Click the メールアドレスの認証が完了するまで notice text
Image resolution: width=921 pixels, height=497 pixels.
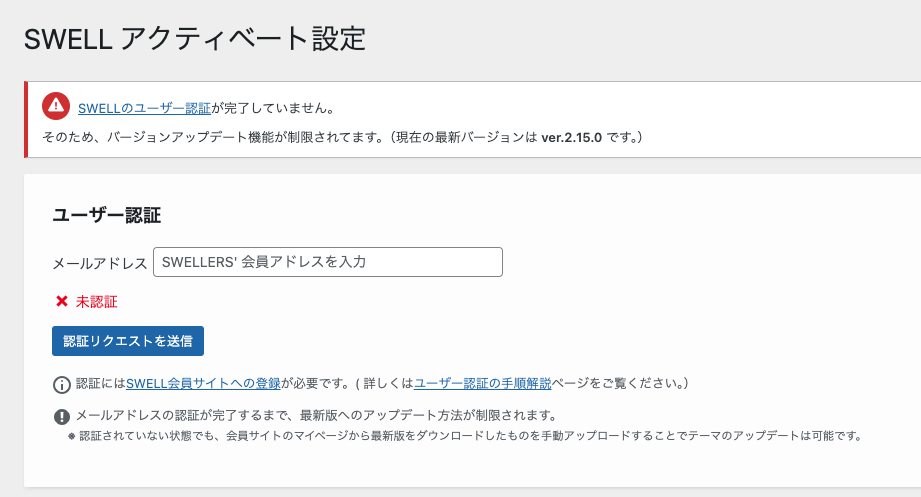(316, 415)
